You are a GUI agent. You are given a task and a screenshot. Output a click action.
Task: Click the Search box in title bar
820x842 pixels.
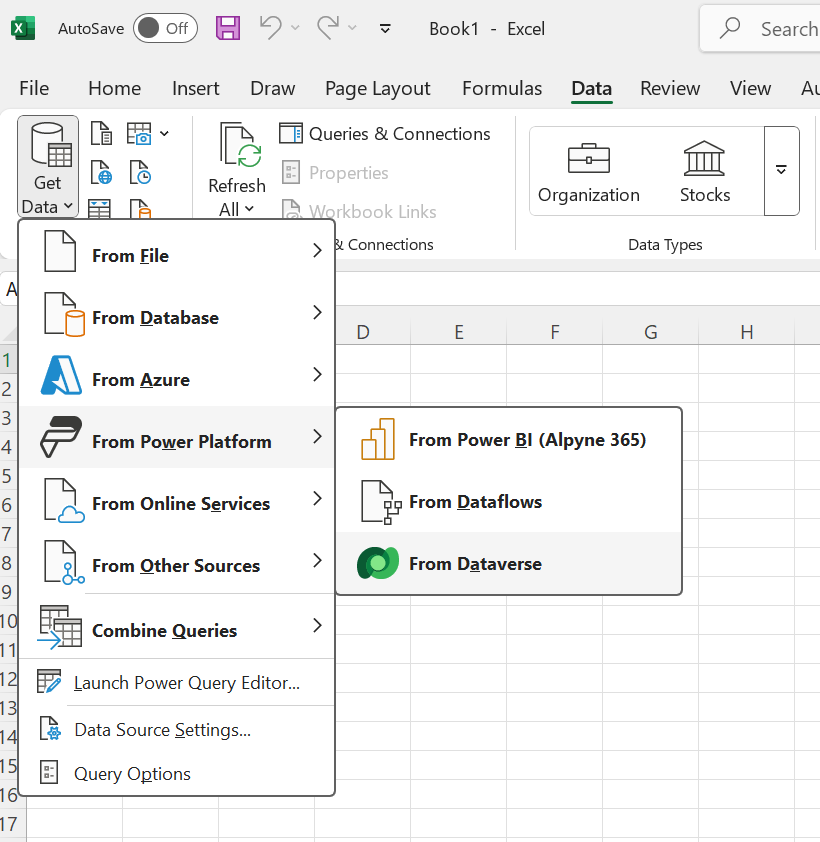coord(760,28)
